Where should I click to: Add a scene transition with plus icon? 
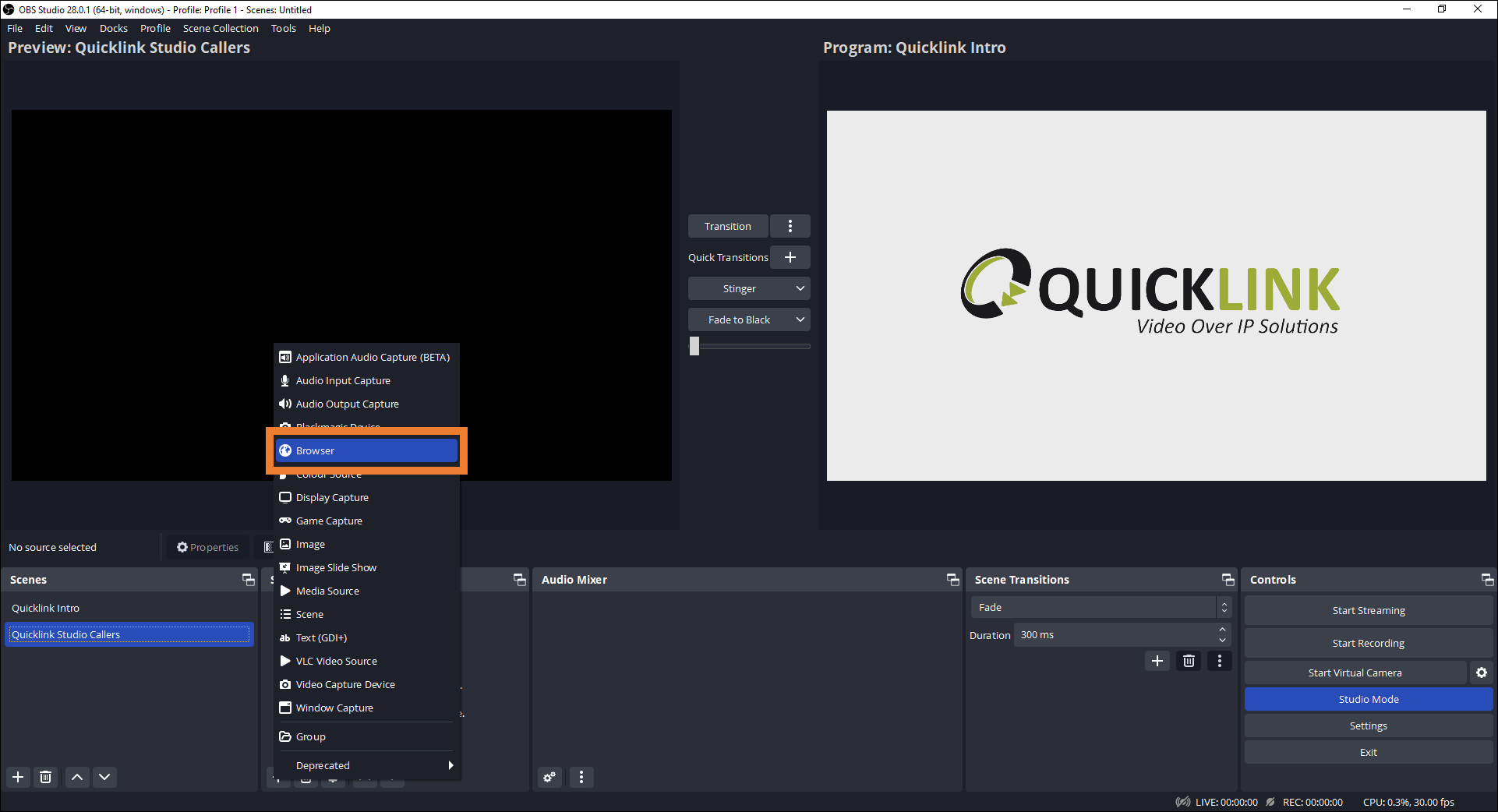point(1157,661)
